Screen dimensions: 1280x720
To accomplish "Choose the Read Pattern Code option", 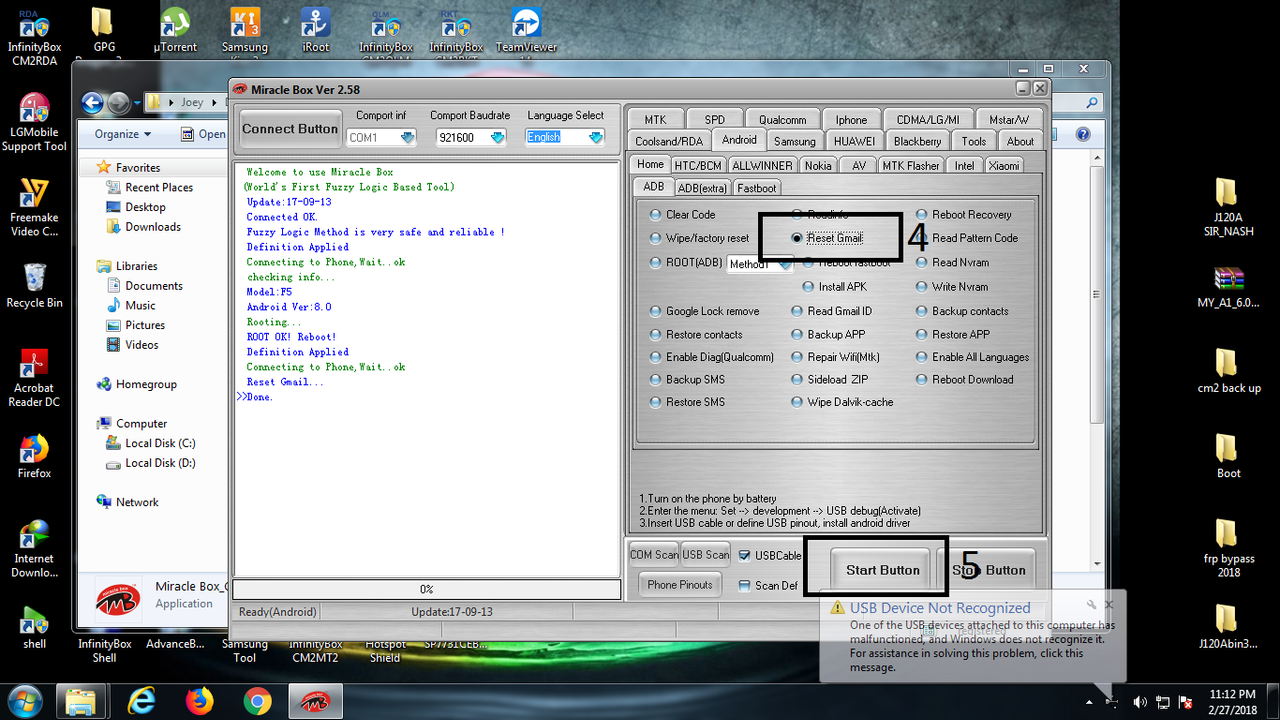I will pyautogui.click(x=922, y=238).
